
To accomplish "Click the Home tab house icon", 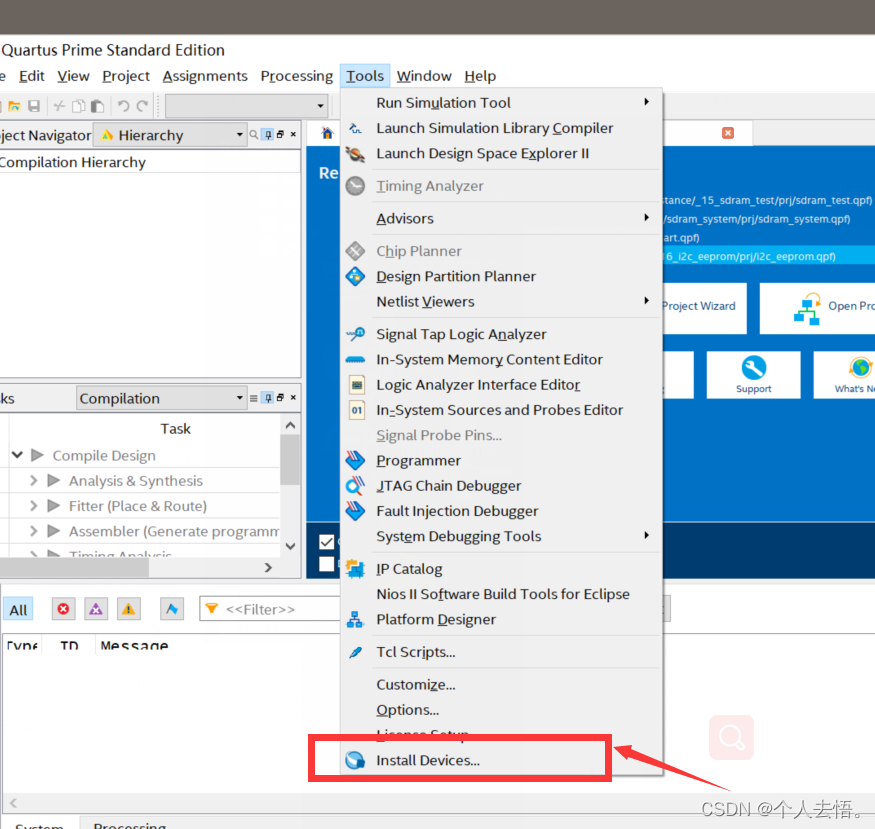I will (327, 133).
